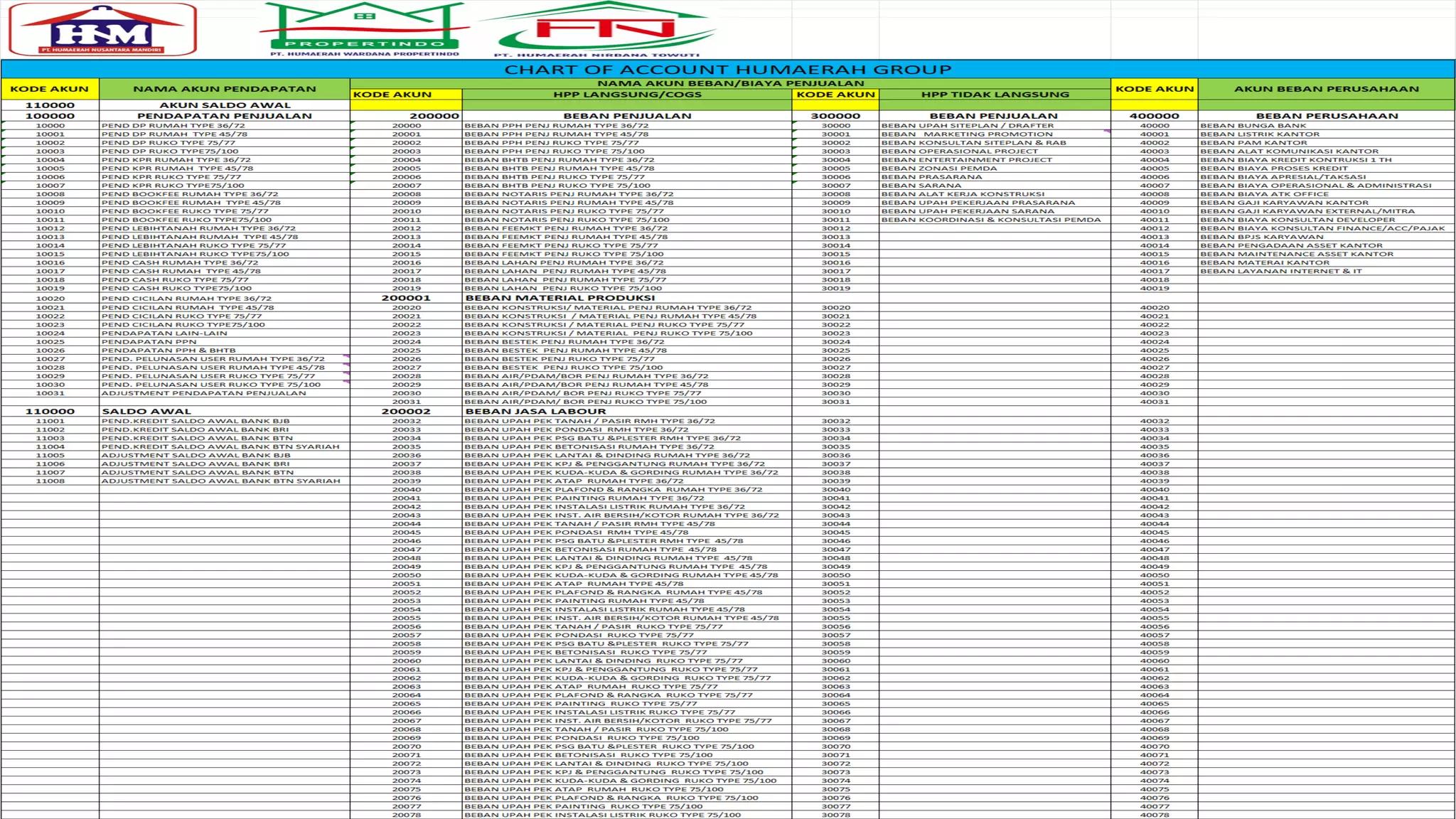This screenshot has width=1456, height=819.
Task: Click Beban Koordinasi & Konsultasi Pemda cell
Action: point(990,220)
